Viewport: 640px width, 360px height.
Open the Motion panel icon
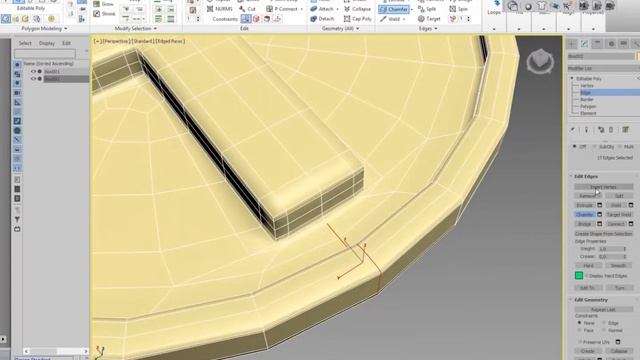[611, 44]
